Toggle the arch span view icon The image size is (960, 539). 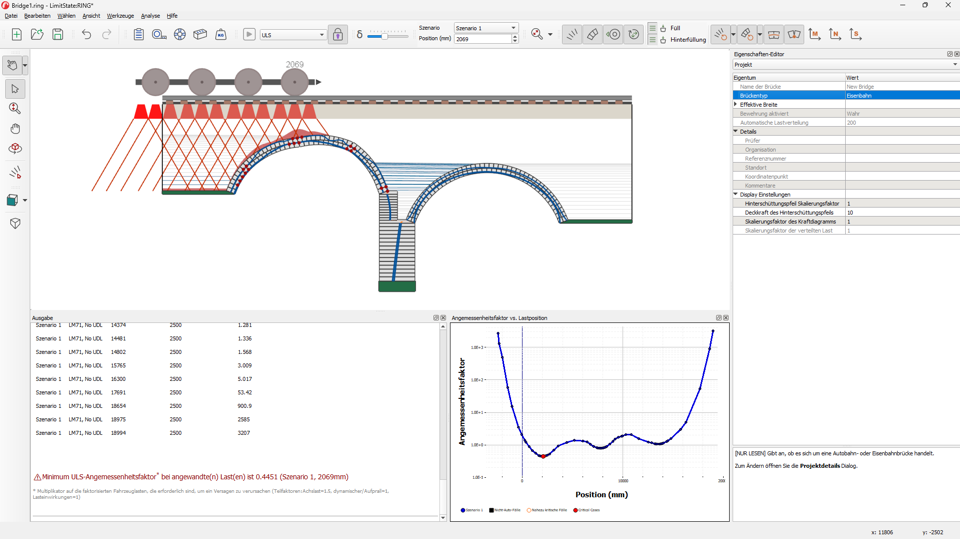(774, 35)
